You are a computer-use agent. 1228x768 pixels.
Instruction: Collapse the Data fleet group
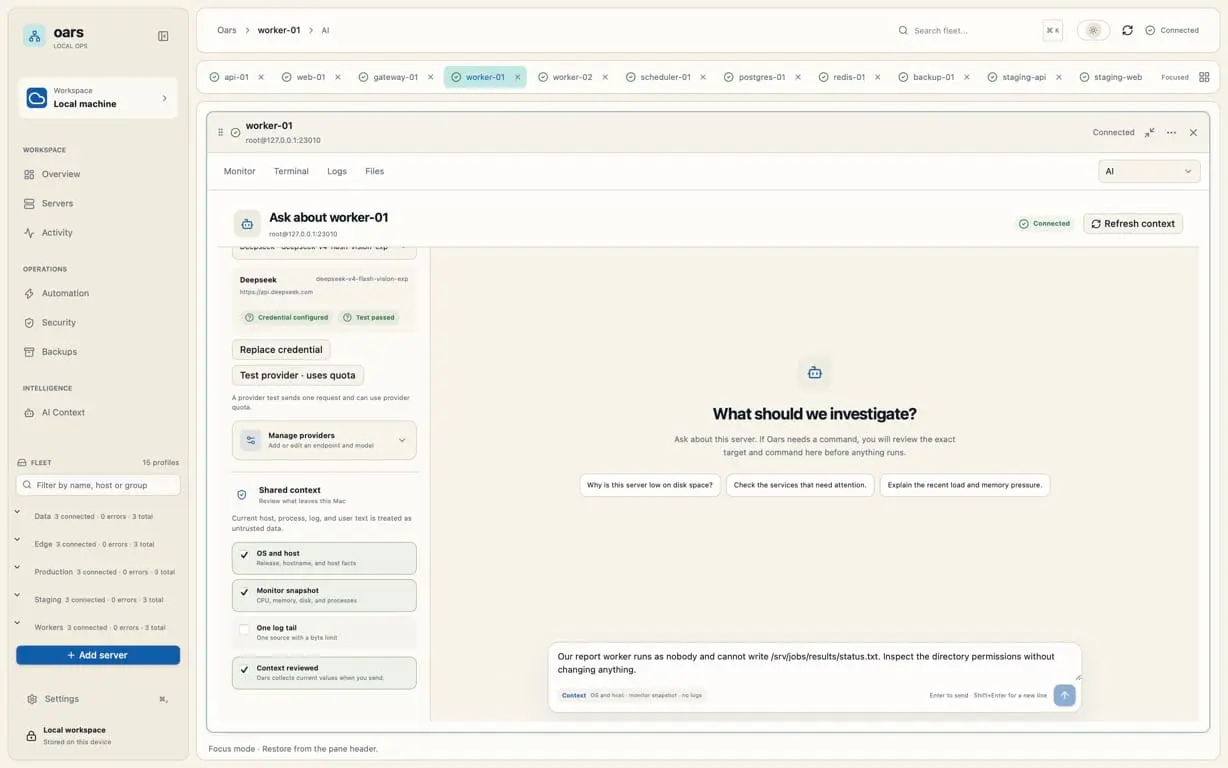pos(17,512)
